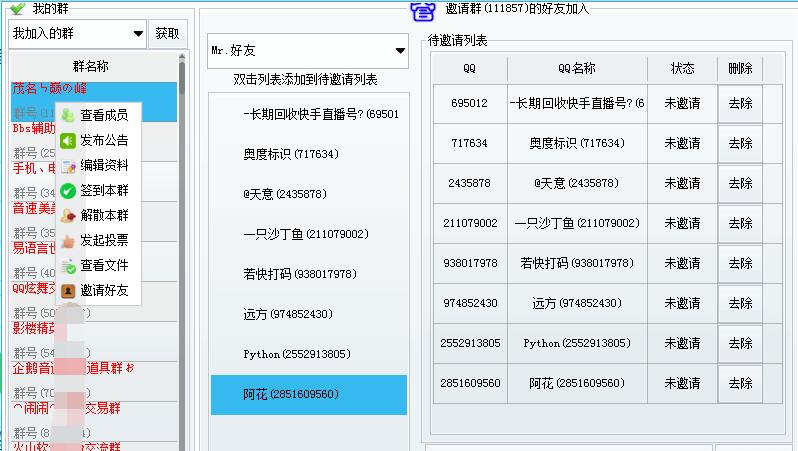Click 去除 for 奥度标识 row
The width and height of the screenshot is (798, 451).
coord(740,144)
